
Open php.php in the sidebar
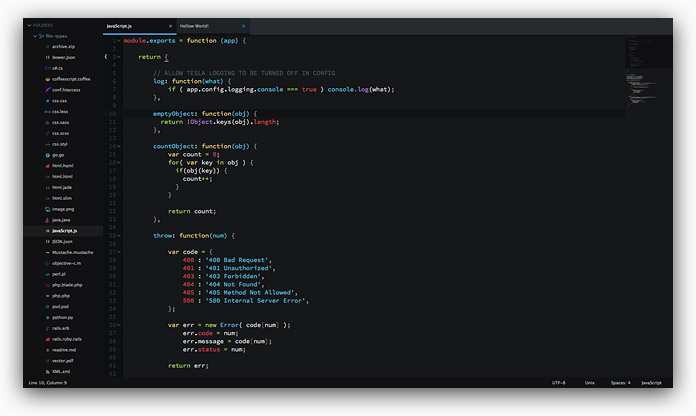click(61, 296)
